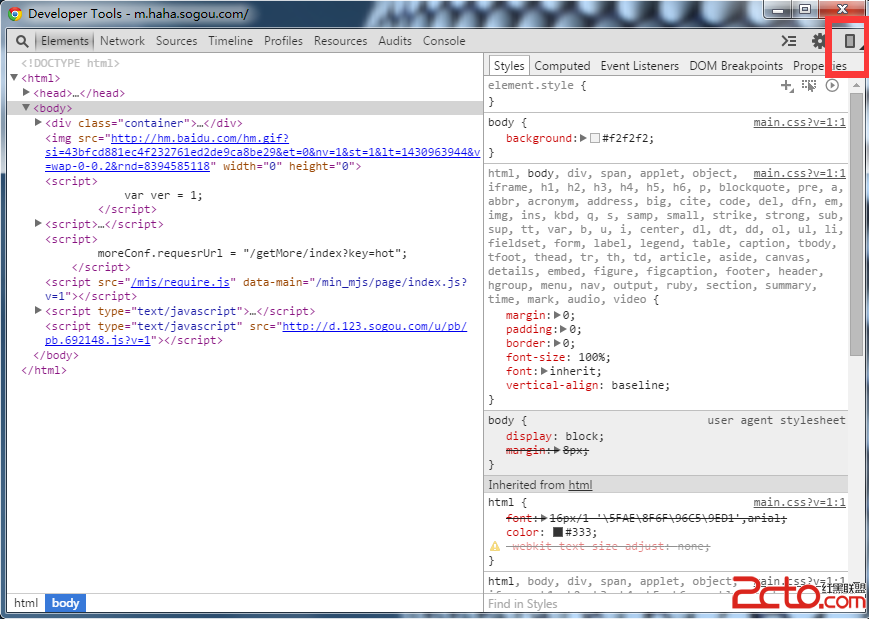The width and height of the screenshot is (869, 619).
Task: Click the magnifier inspect element icon
Action: click(x=22, y=41)
